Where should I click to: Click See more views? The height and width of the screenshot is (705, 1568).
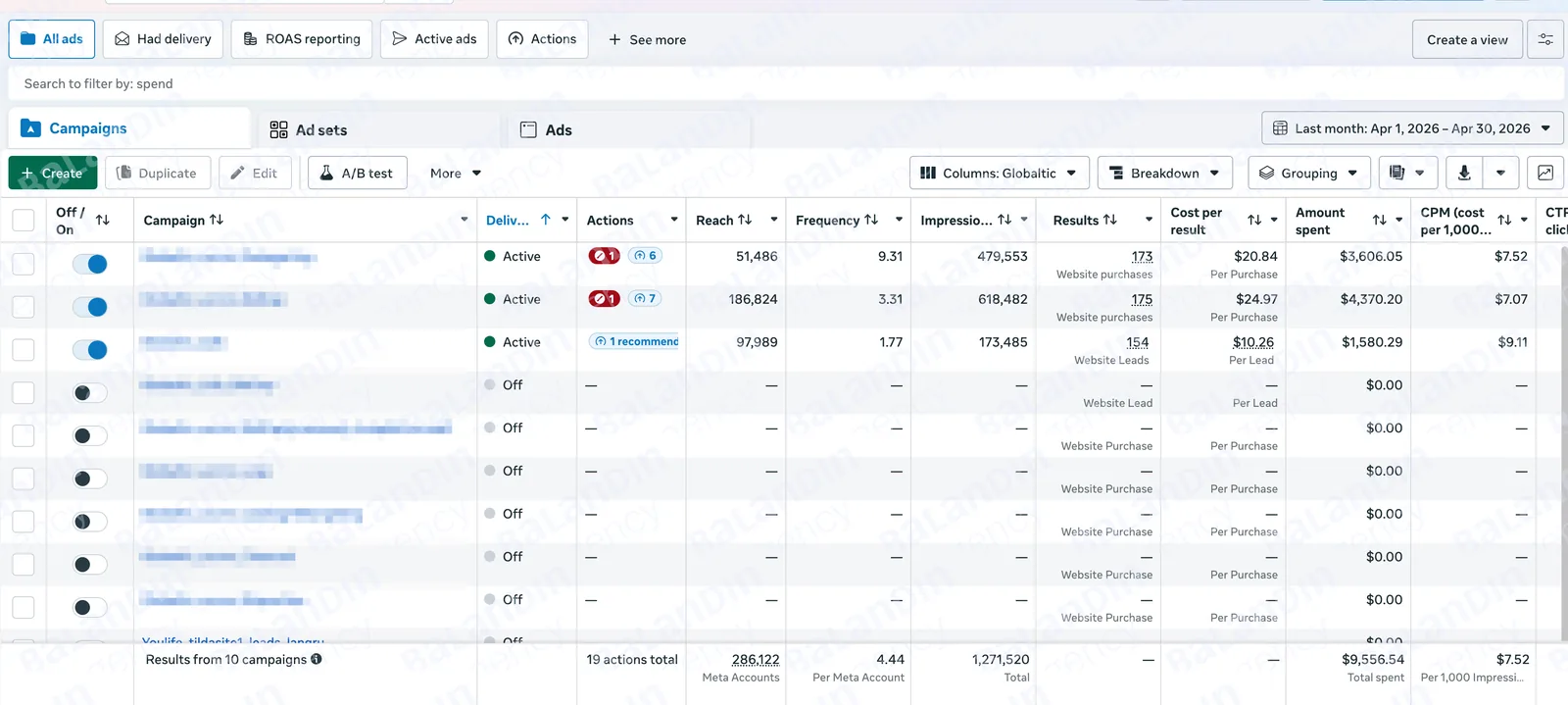tap(647, 40)
